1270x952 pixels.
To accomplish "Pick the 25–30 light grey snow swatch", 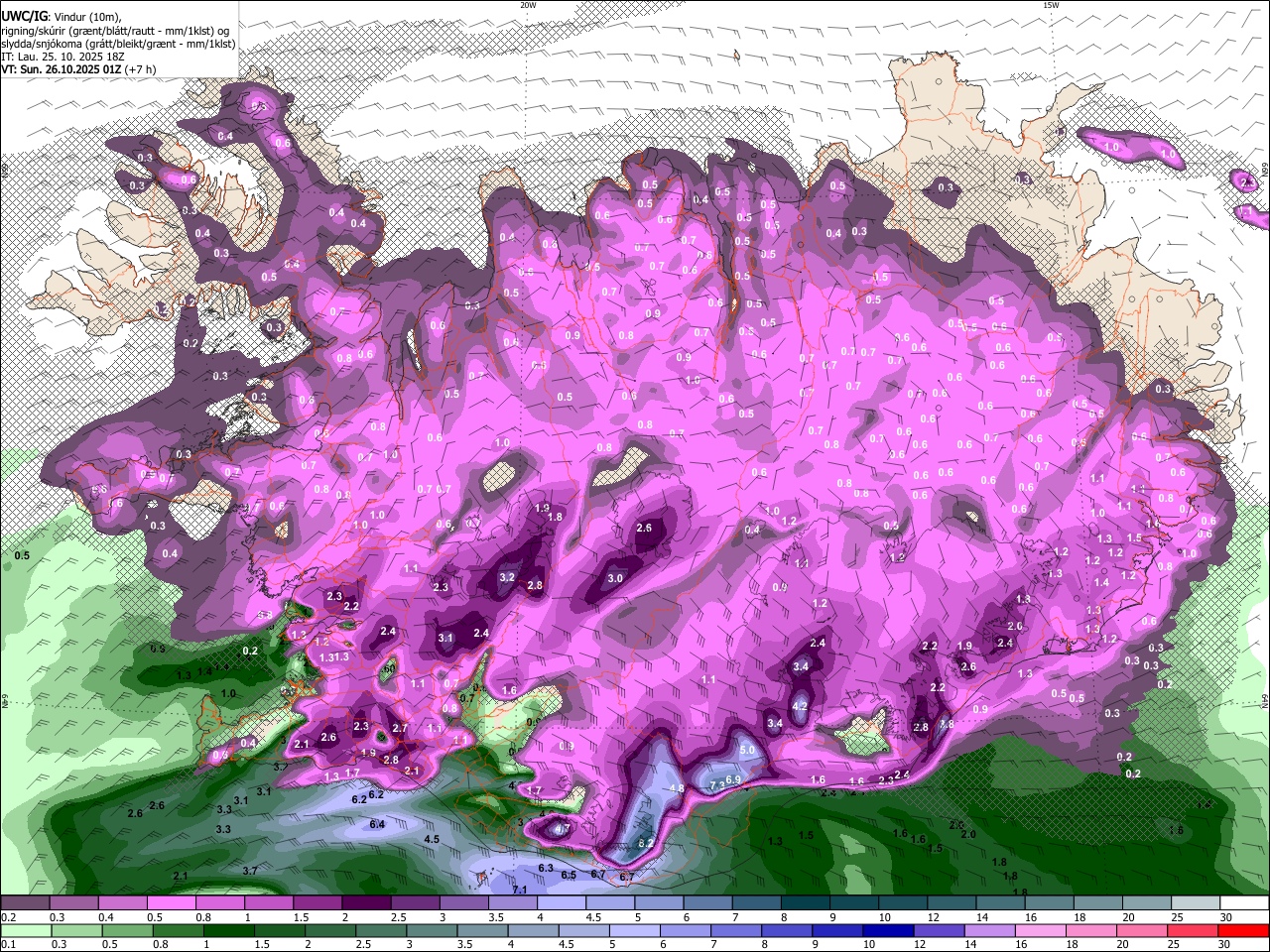I will click(1197, 903).
